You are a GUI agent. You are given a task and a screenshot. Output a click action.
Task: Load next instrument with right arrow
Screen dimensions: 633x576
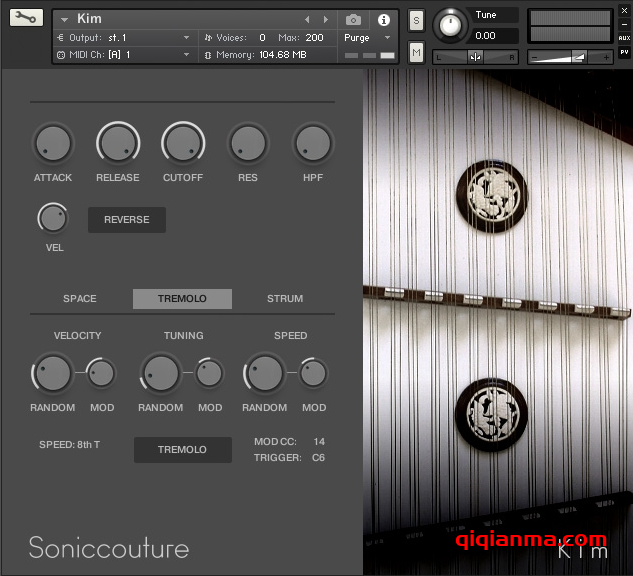[x=325, y=19]
